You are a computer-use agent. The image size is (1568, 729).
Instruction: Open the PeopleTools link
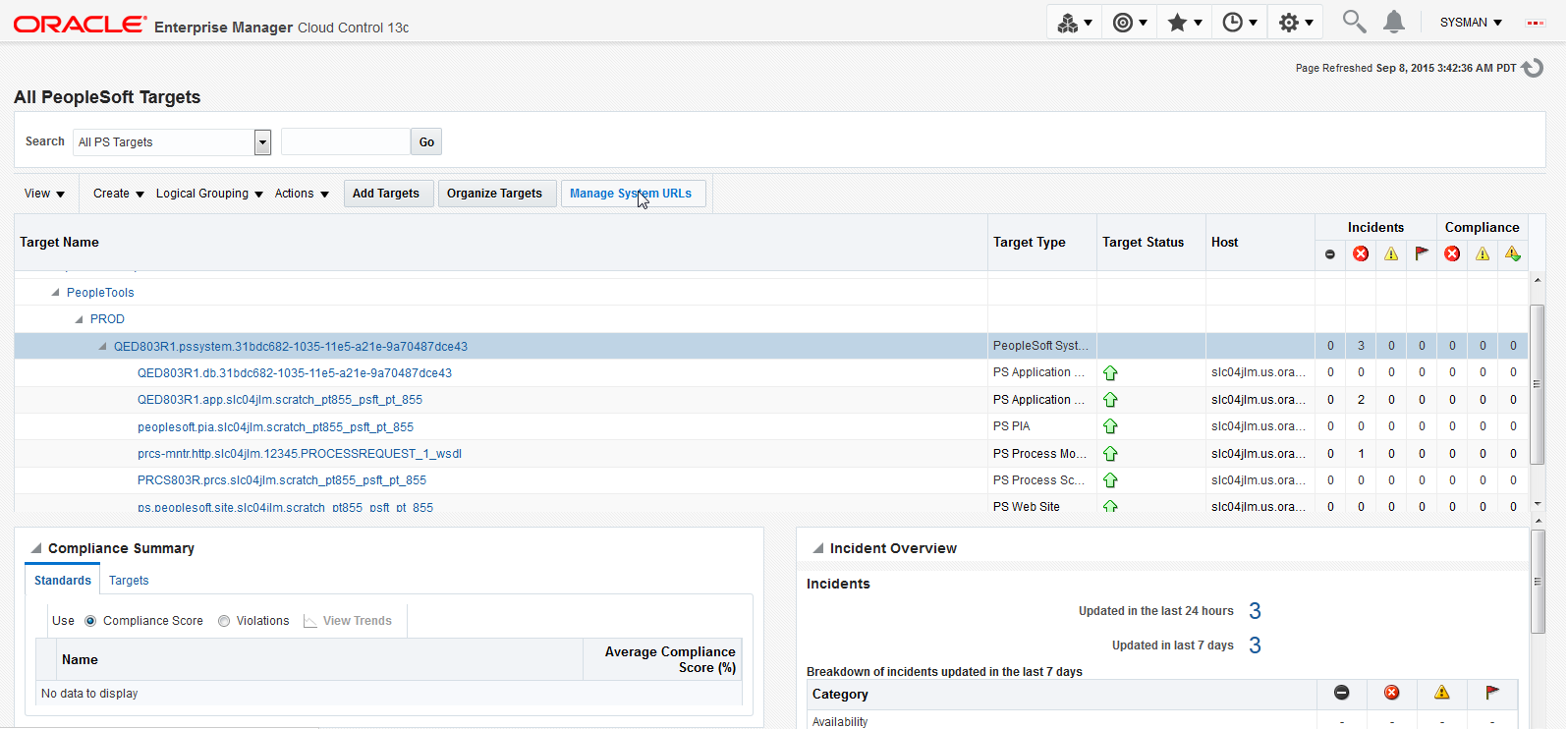point(100,293)
